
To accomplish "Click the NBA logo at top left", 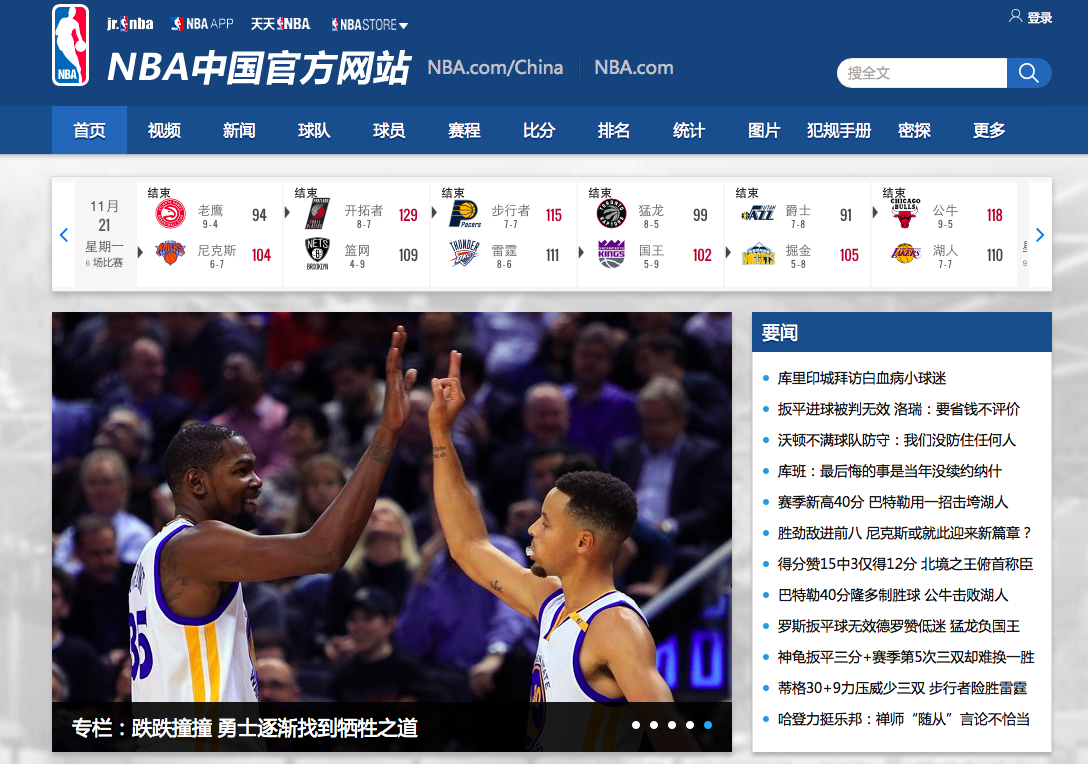I will pyautogui.click(x=70, y=45).
